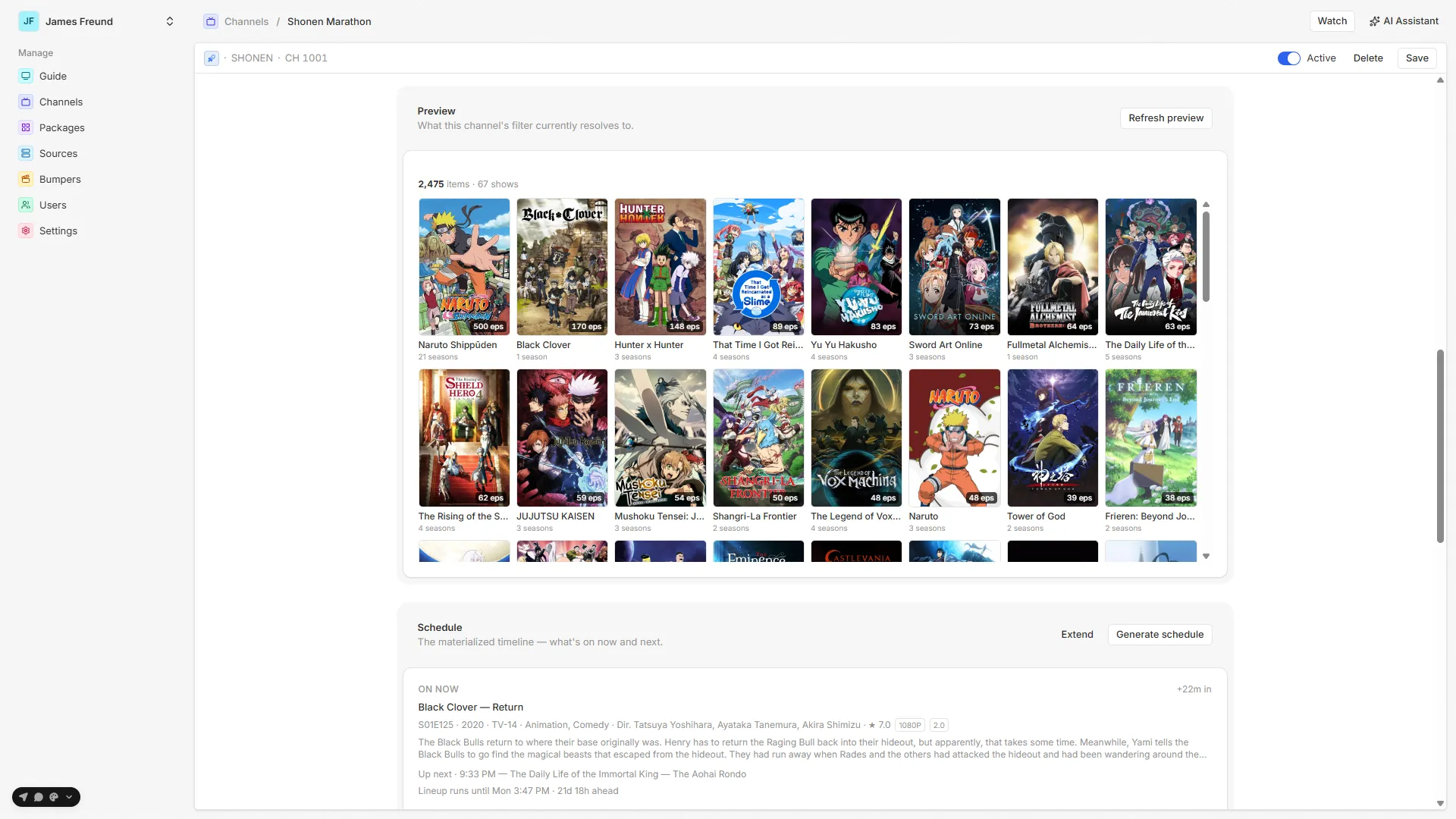
Task: Open the Sword Art Online poster
Action: pyautogui.click(x=954, y=267)
